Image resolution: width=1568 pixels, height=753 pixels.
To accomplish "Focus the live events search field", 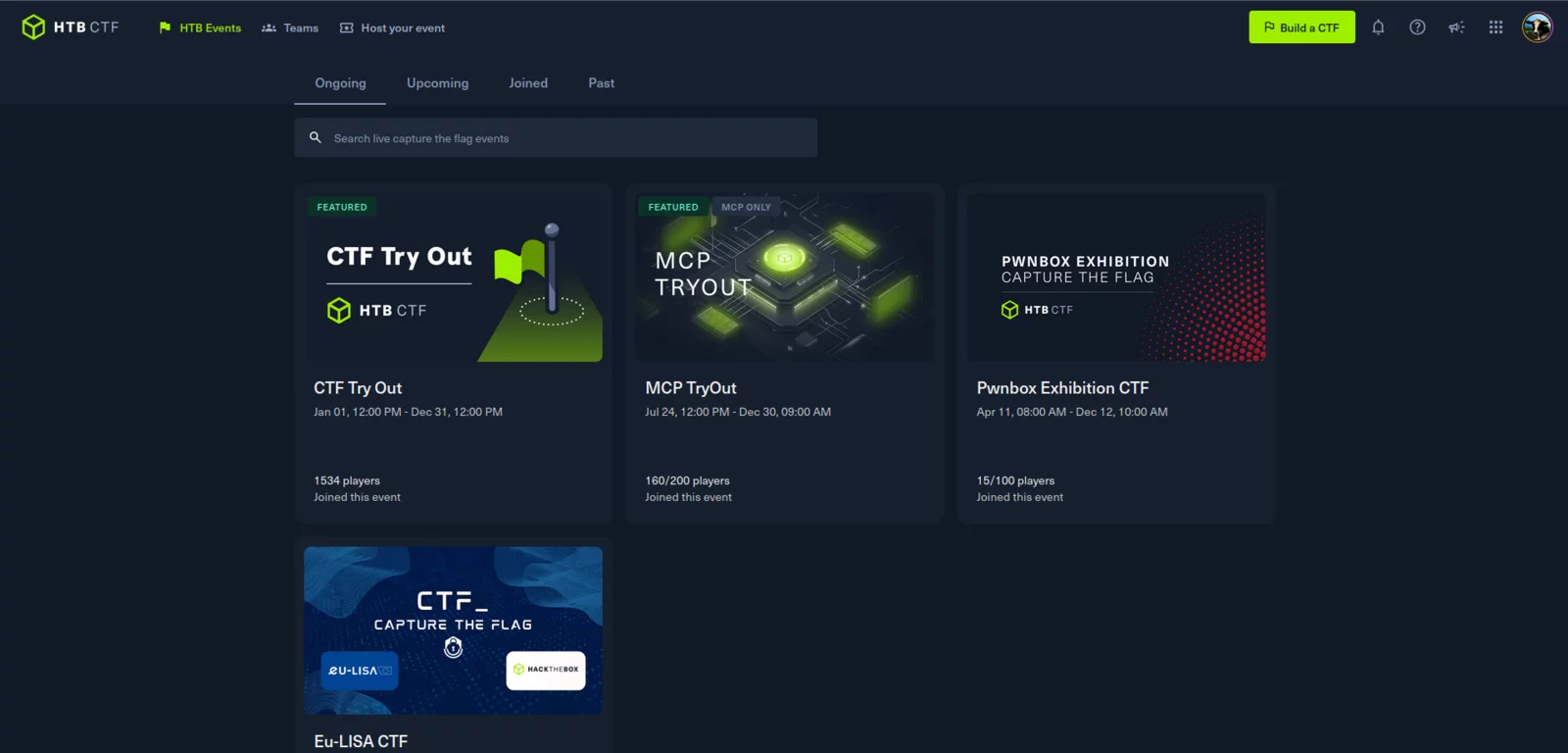I will pos(568,138).
